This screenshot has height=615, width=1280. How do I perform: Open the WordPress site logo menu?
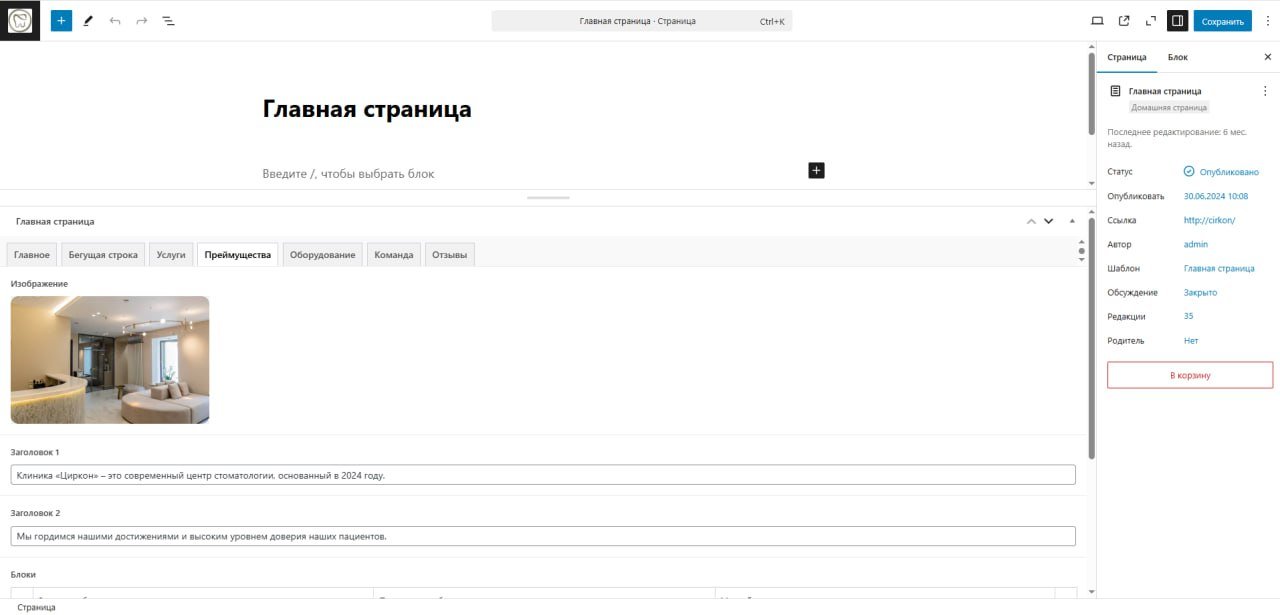pos(20,20)
